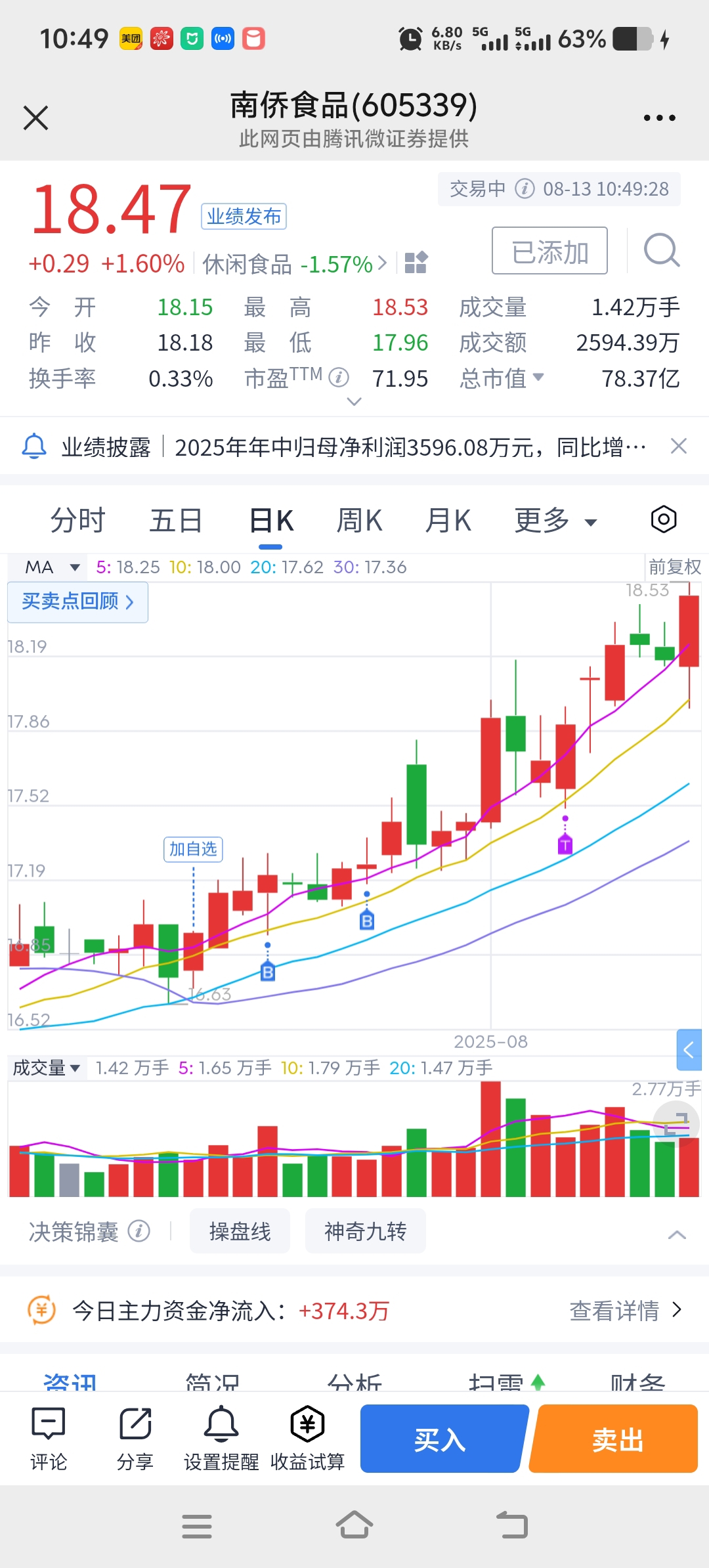709x1568 pixels.
Task: Open the 分析 bottom tab
Action: click(x=354, y=1381)
